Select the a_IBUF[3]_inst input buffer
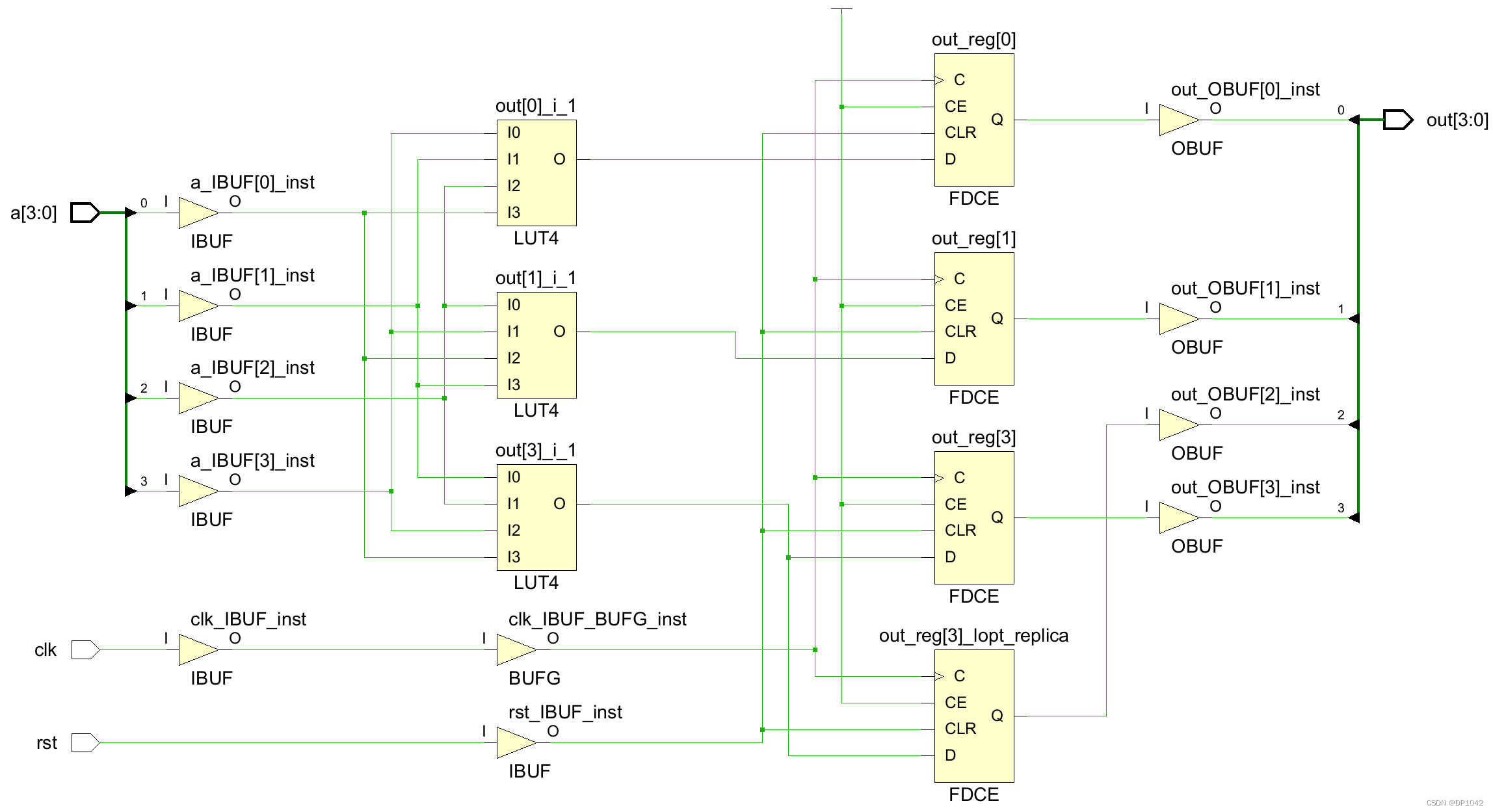 click(x=195, y=491)
